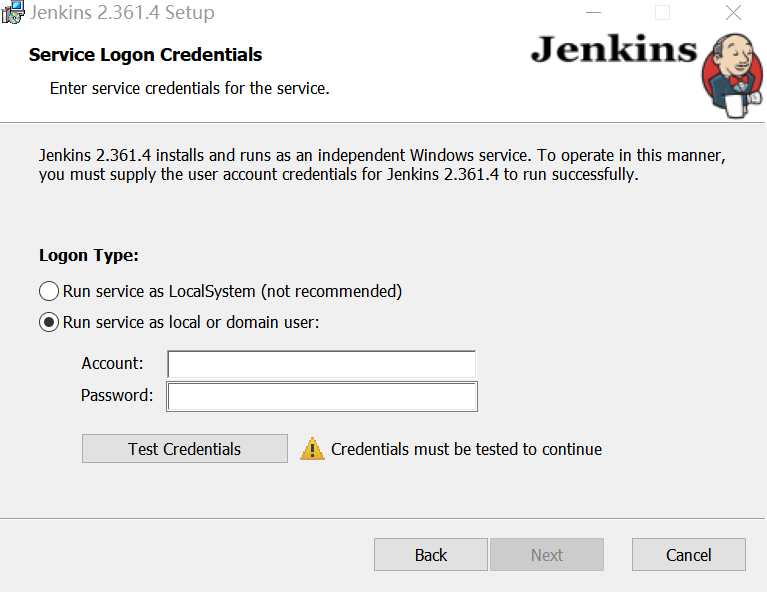
Task: Click the Jenkins 2.361.4 Setup title text
Action: [x=122, y=13]
